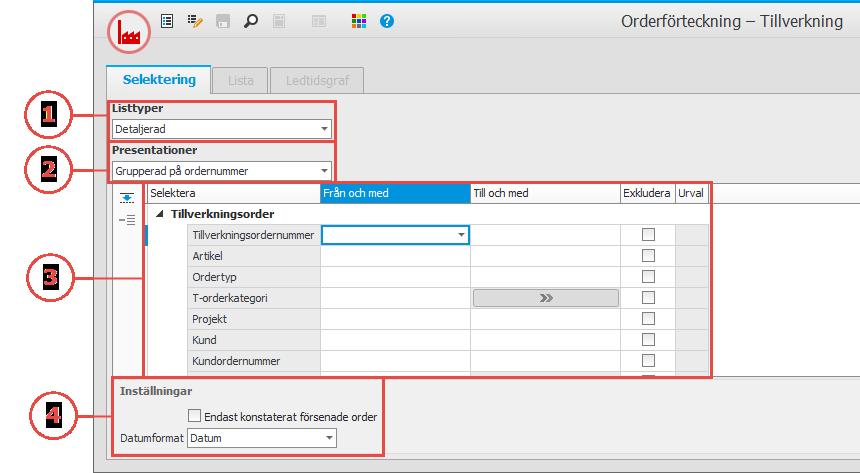Image resolution: width=860 pixels, height=473 pixels.
Task: Select the Projekt row label
Action: tap(253, 319)
